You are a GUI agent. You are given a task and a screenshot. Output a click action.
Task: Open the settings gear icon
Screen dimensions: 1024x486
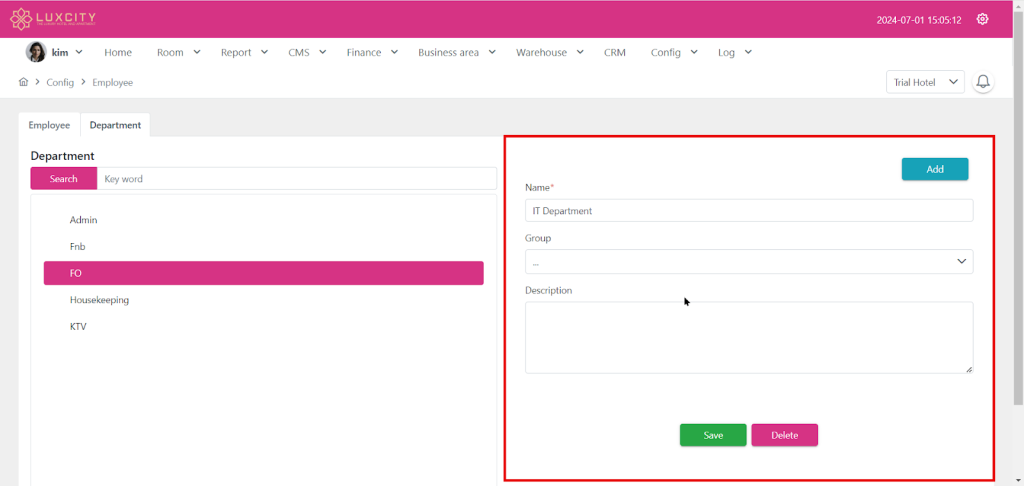coord(982,19)
